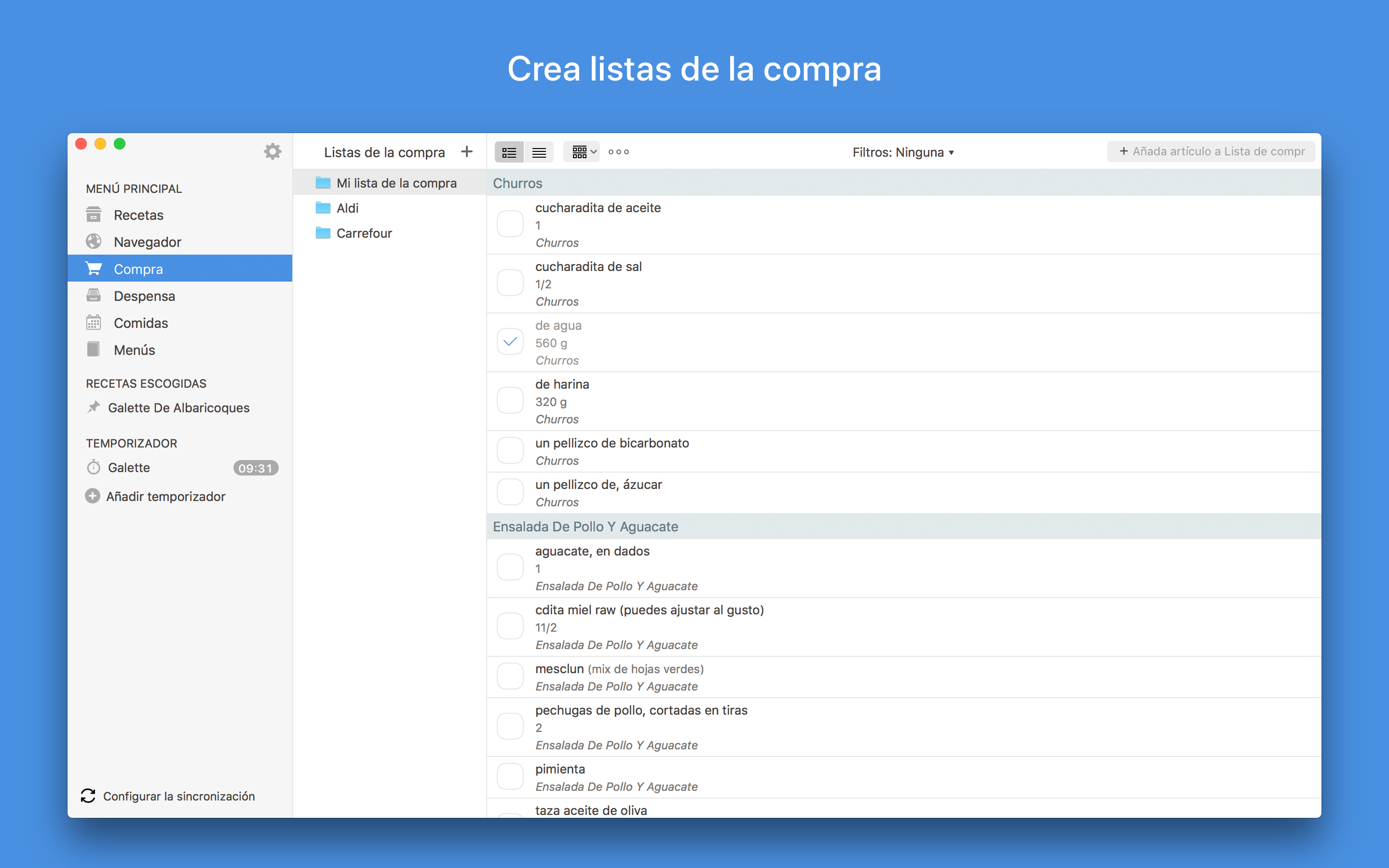Expand the grid grouping dropdown

point(581,152)
